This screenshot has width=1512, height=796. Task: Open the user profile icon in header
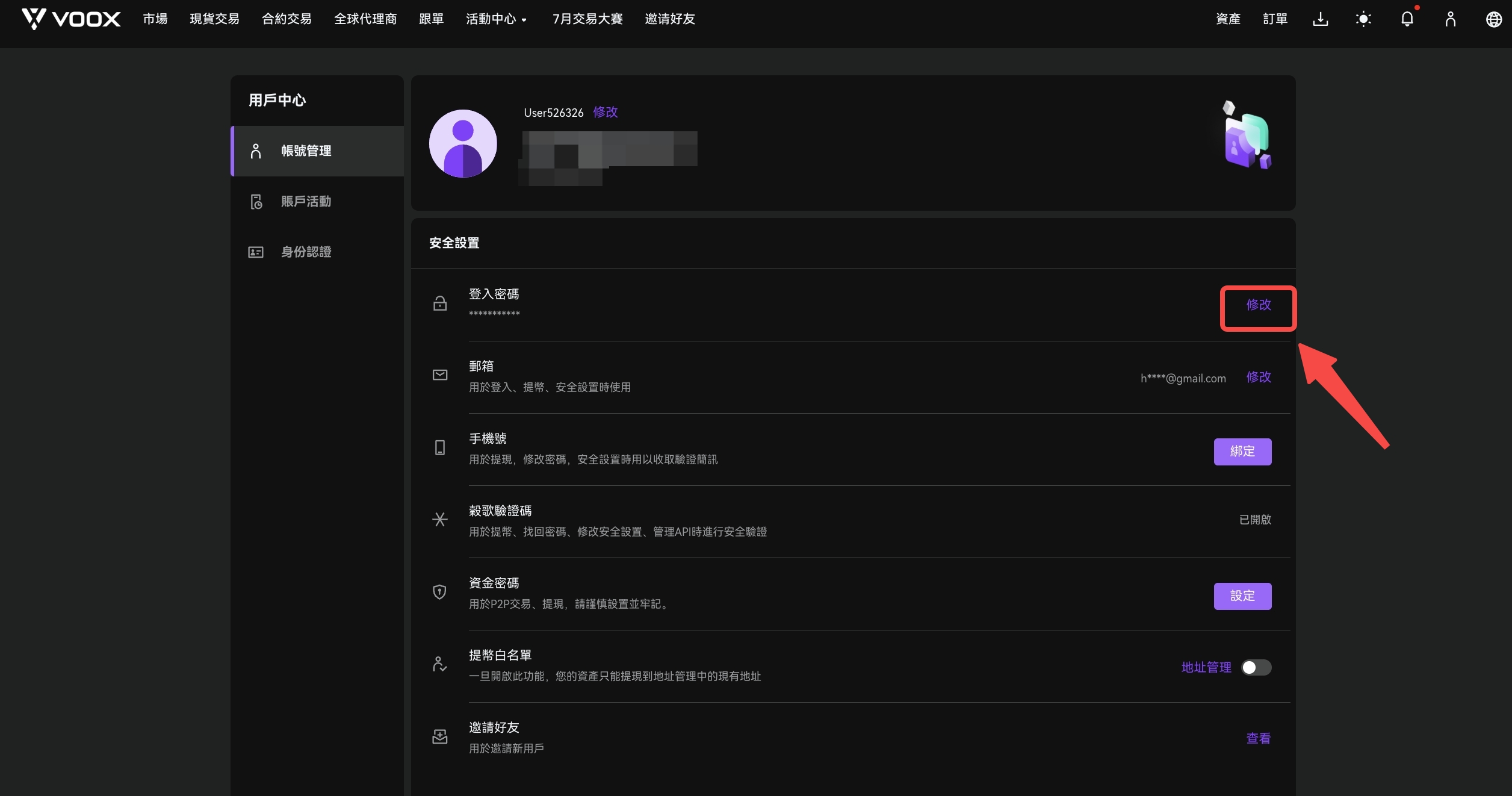(1451, 19)
